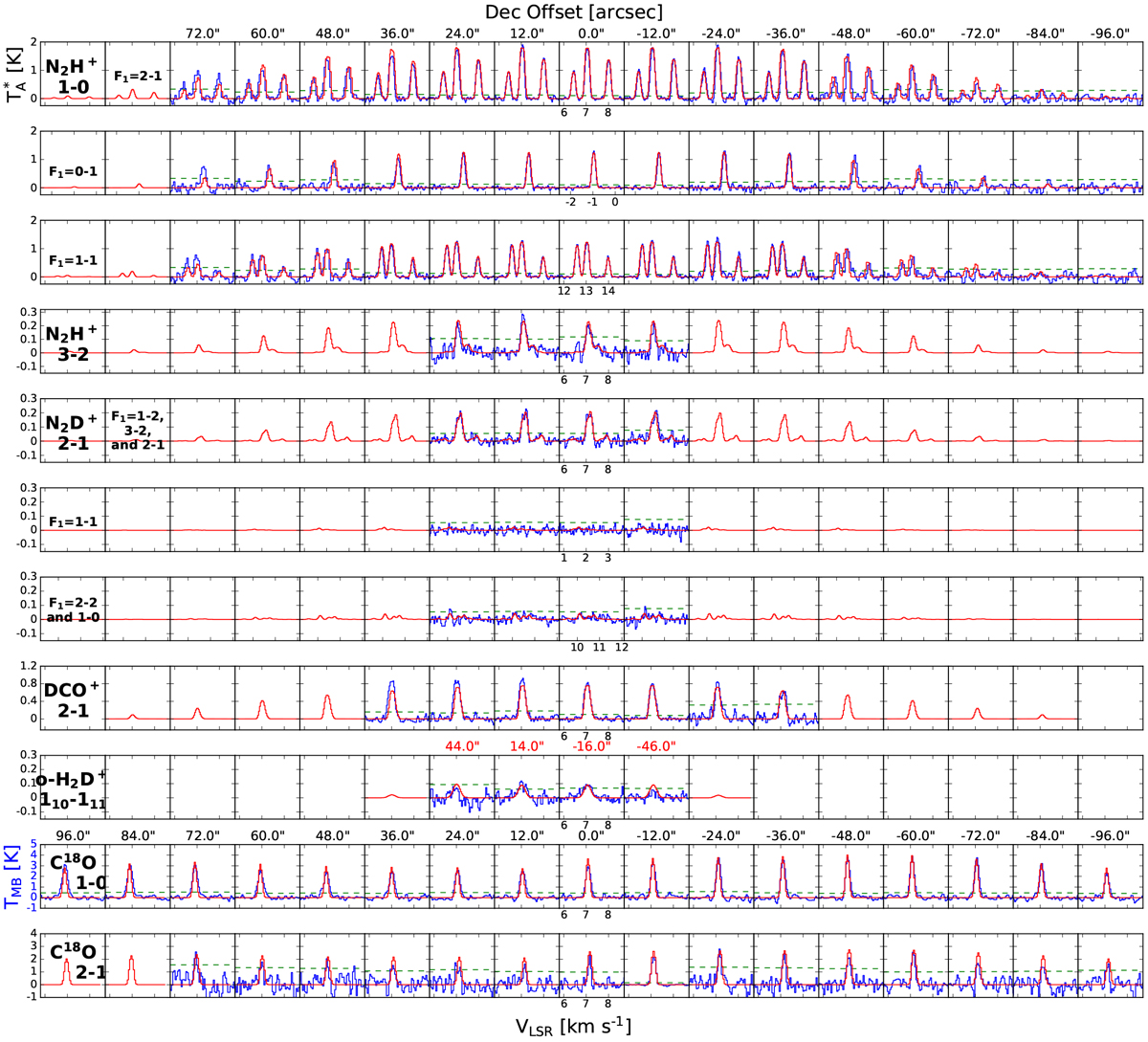Select the F1=0-1 panel label

[73, 170]
